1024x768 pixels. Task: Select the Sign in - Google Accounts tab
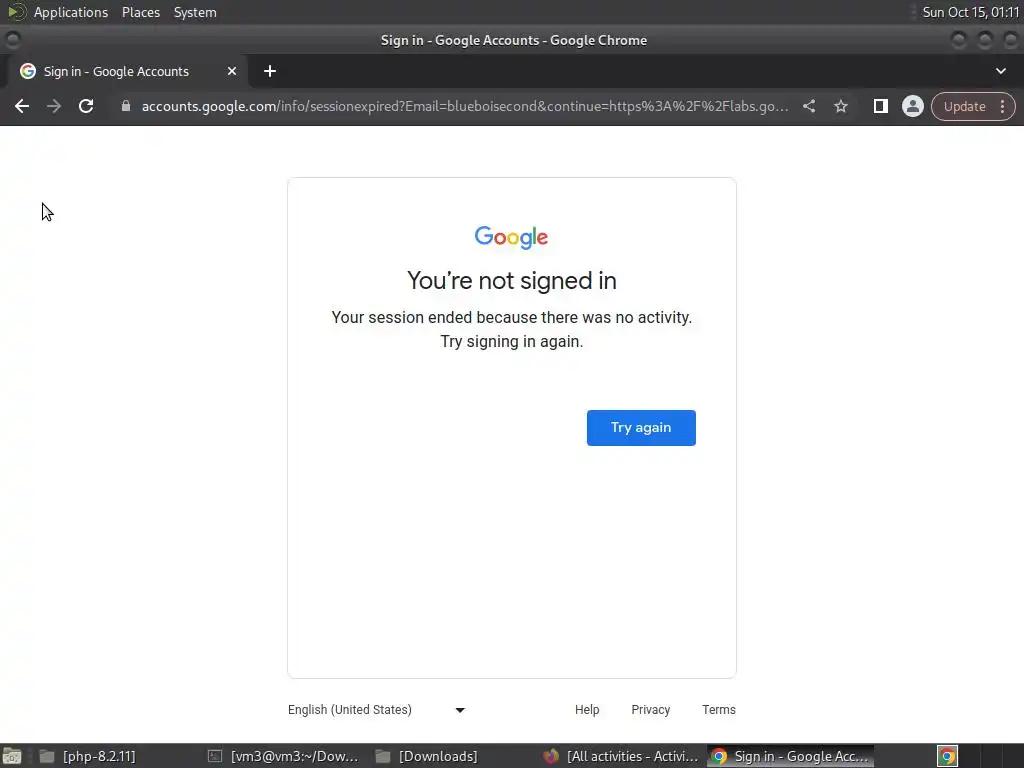[127, 71]
